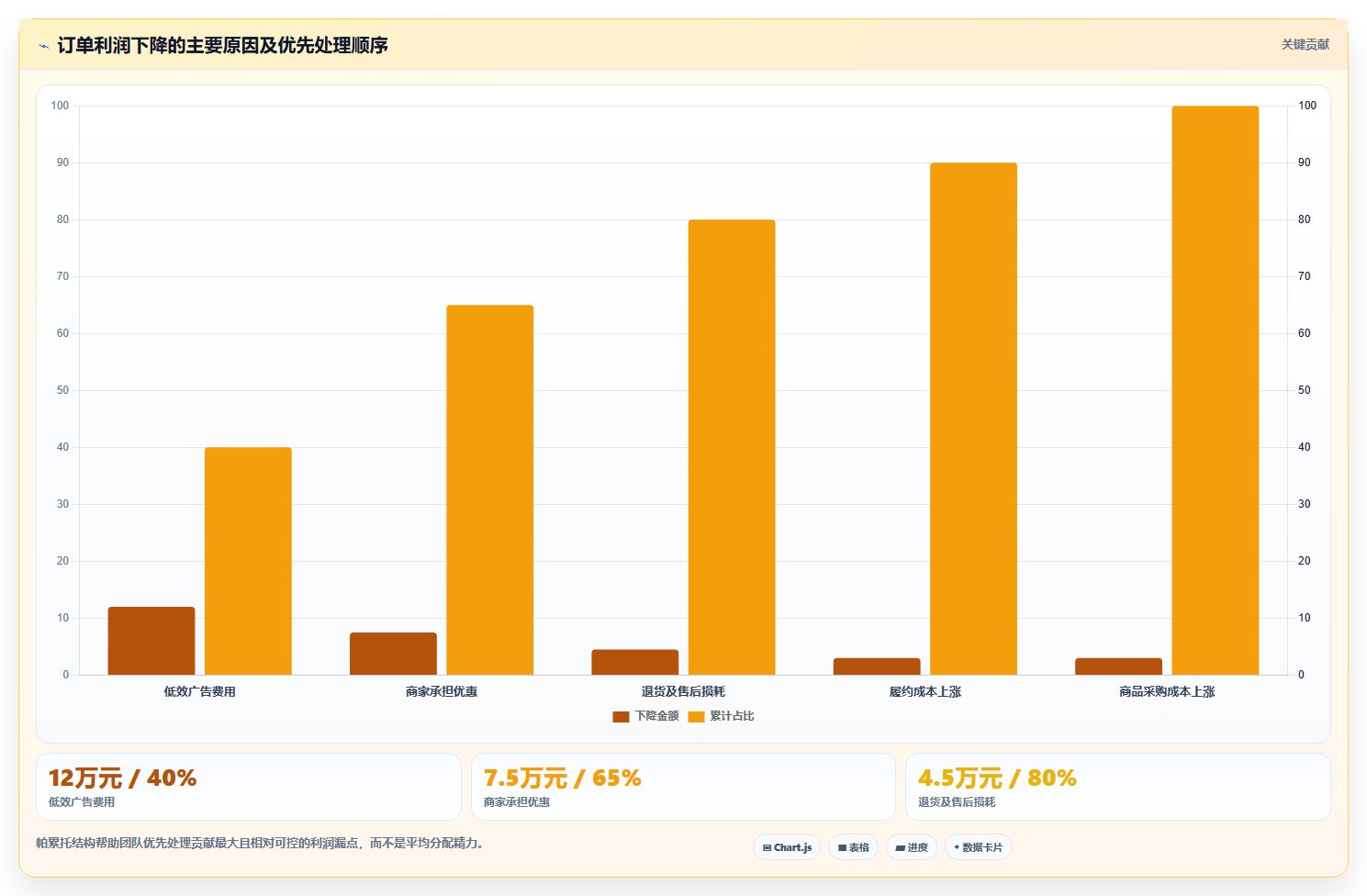Image resolution: width=1367 pixels, height=896 pixels.
Task: Open the 7.5万元 / 65% summary card
Action: pos(683,787)
